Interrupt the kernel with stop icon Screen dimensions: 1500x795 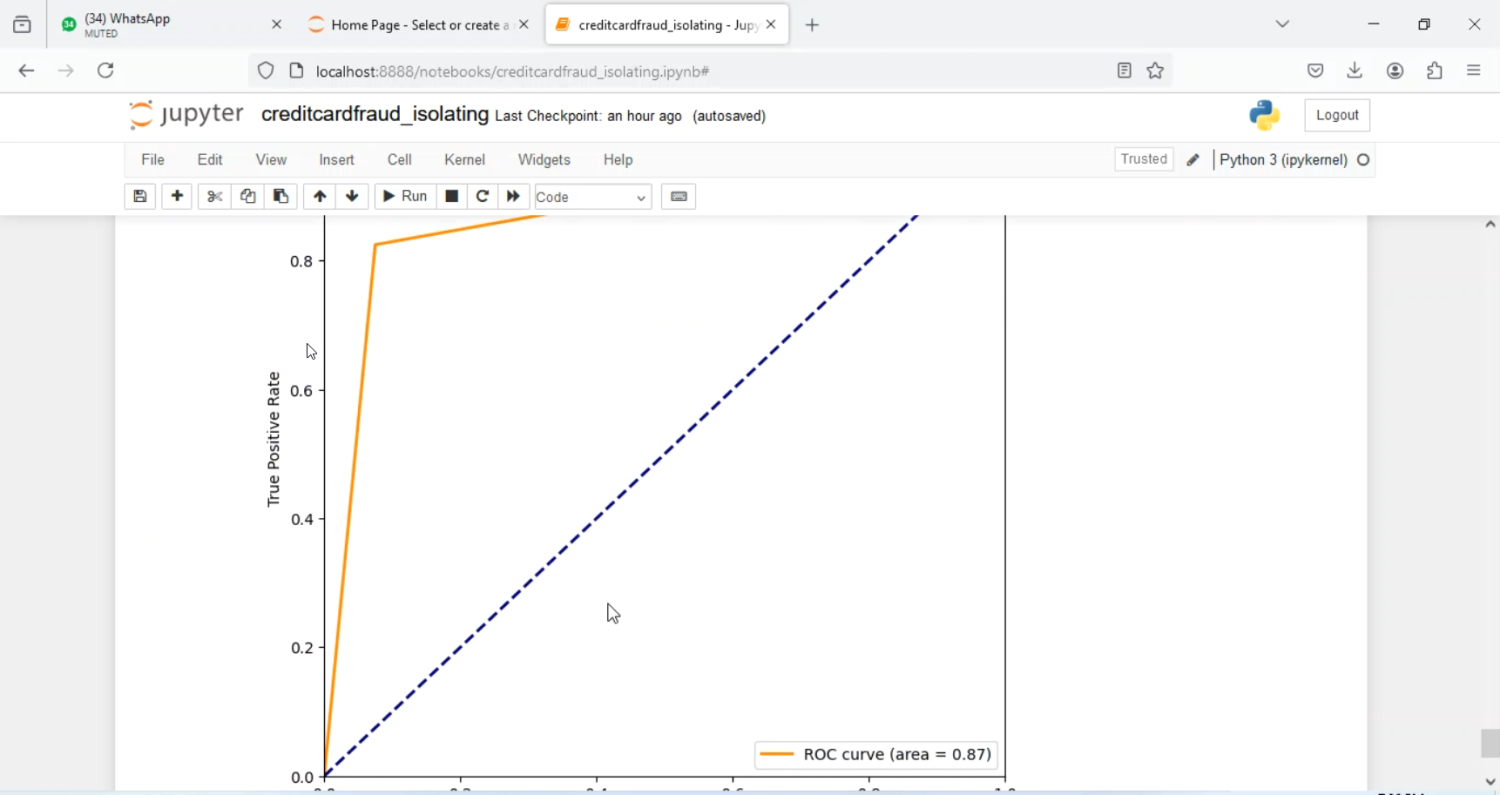pyautogui.click(x=452, y=197)
